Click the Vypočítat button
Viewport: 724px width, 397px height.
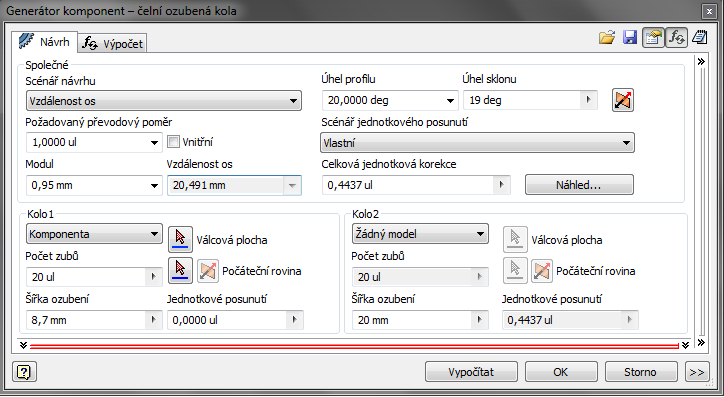pyautogui.click(x=471, y=372)
